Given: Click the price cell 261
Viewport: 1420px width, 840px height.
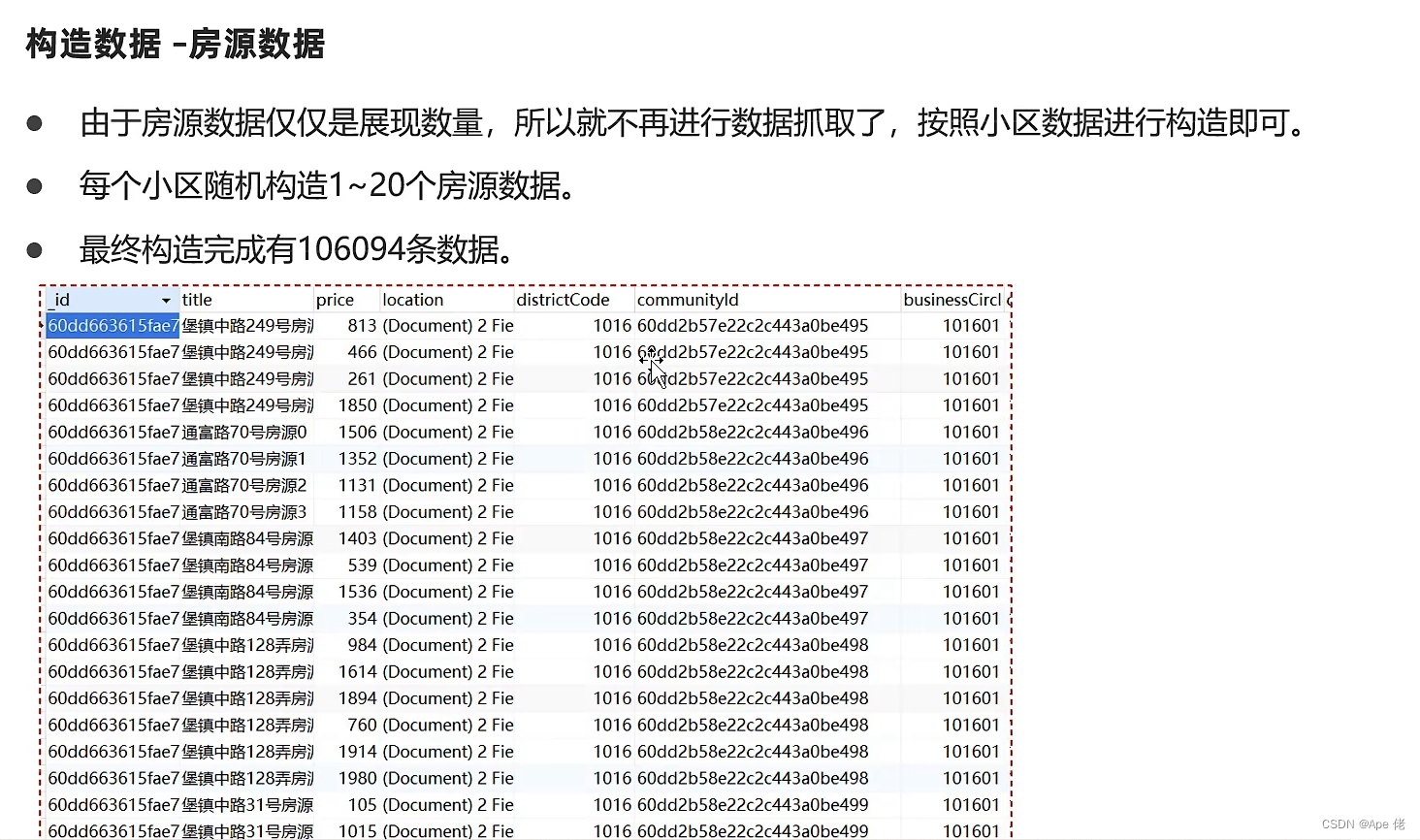Looking at the screenshot, I should point(346,379).
